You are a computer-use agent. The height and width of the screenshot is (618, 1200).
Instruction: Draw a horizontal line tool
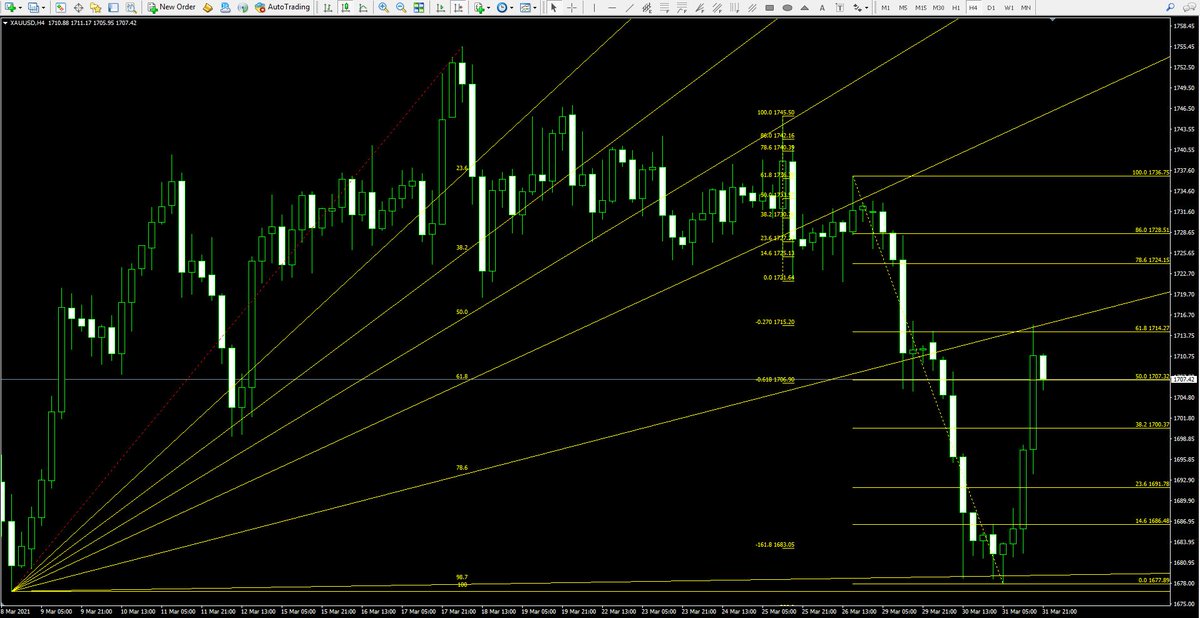(x=612, y=7)
